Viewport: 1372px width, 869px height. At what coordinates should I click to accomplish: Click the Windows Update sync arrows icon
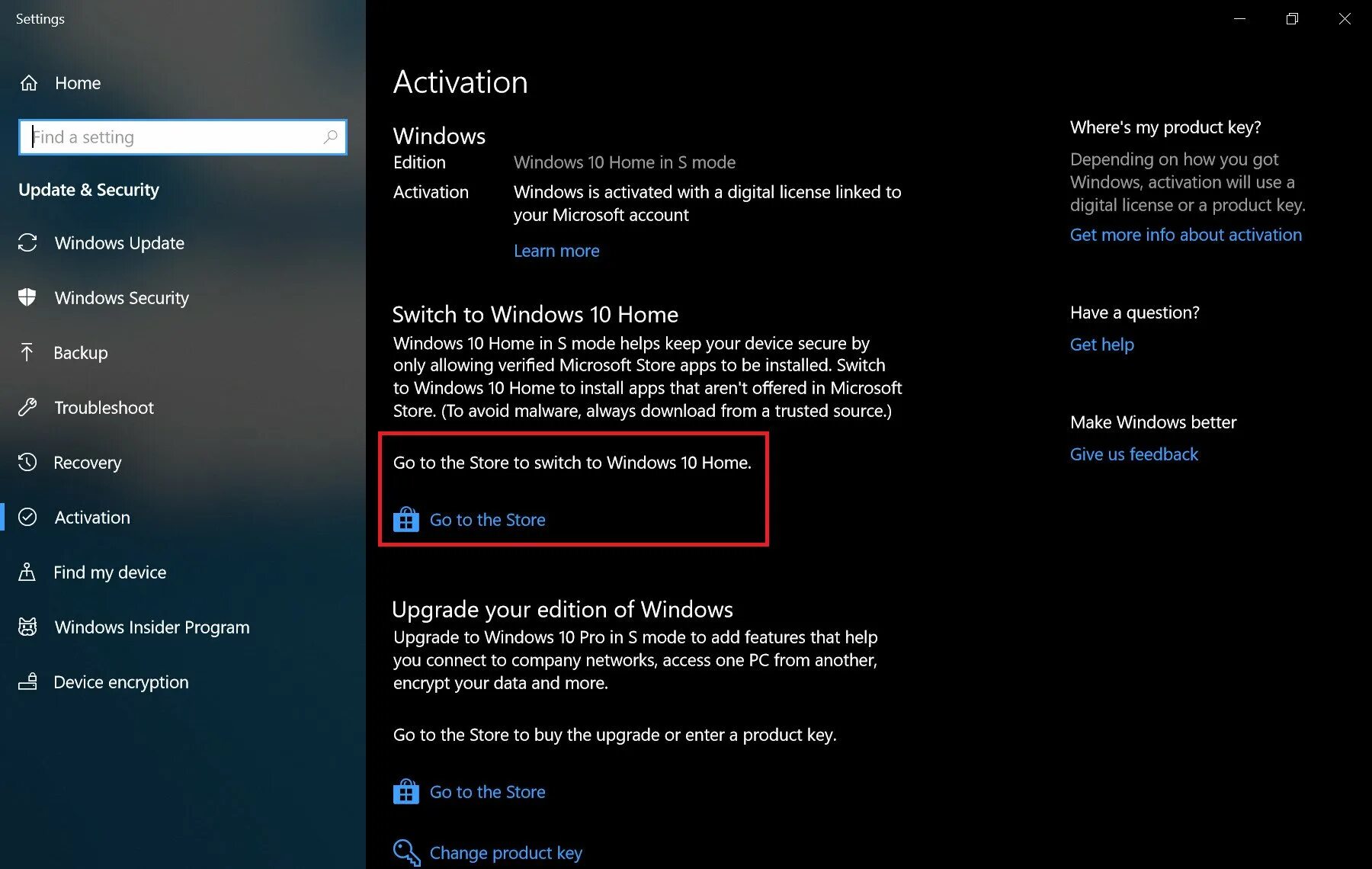click(x=27, y=243)
